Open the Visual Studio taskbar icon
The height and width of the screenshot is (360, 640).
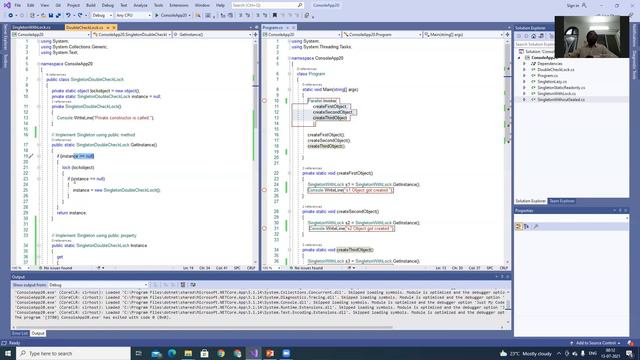pos(253,353)
